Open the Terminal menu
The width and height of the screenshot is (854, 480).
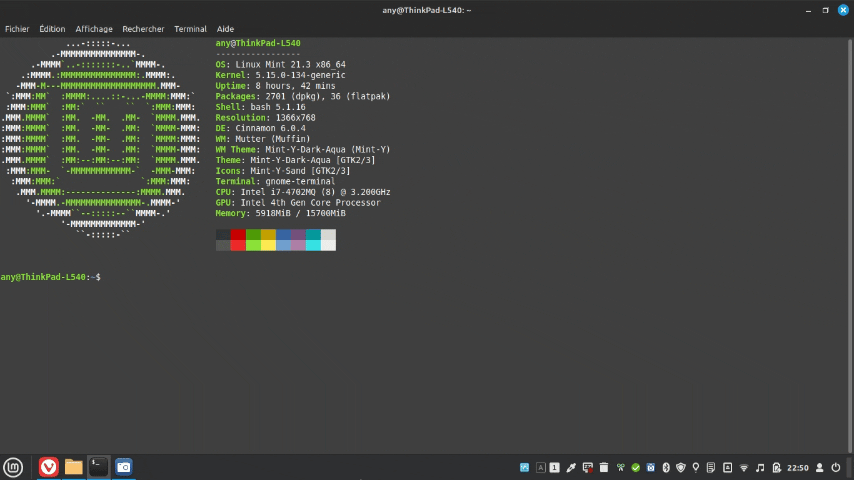(x=190, y=29)
